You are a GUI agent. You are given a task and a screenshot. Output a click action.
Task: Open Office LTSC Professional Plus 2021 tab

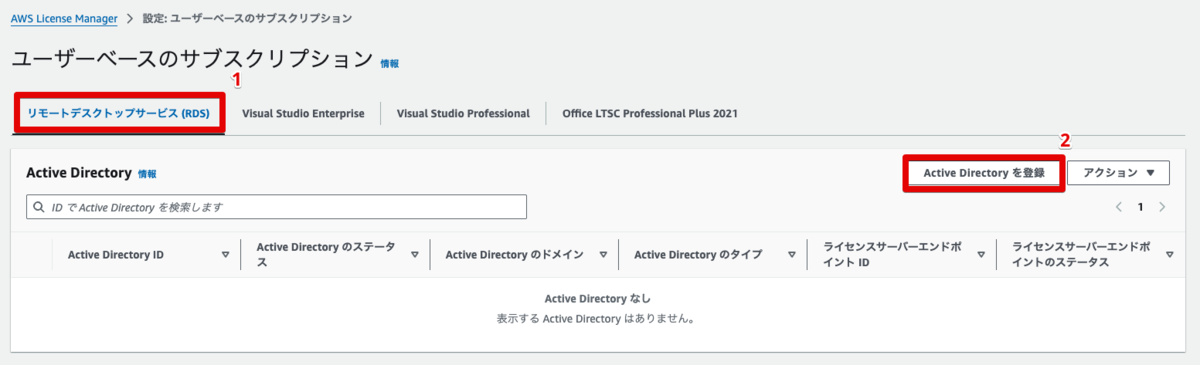coord(650,113)
